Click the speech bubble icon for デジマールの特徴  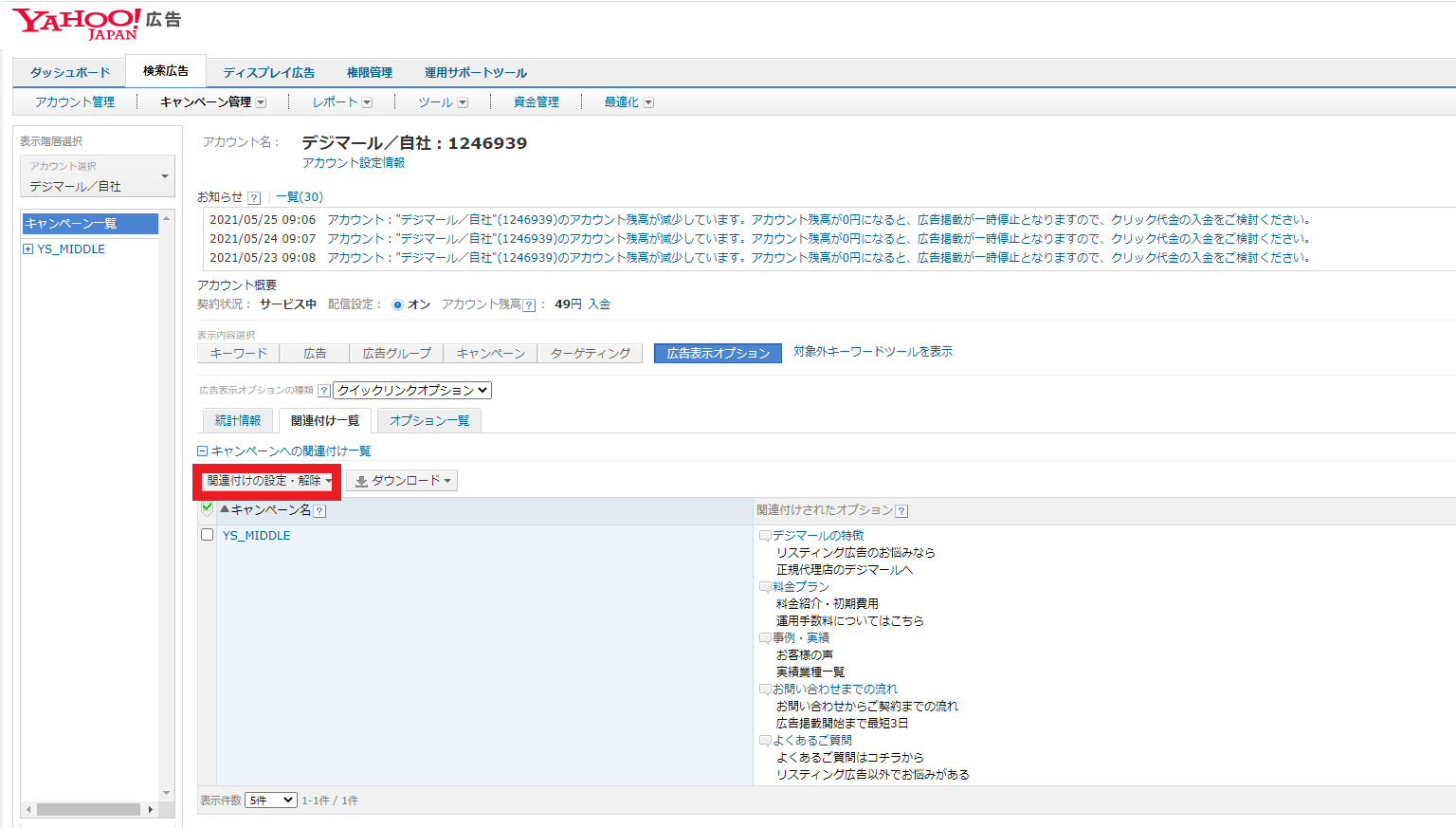coord(765,536)
